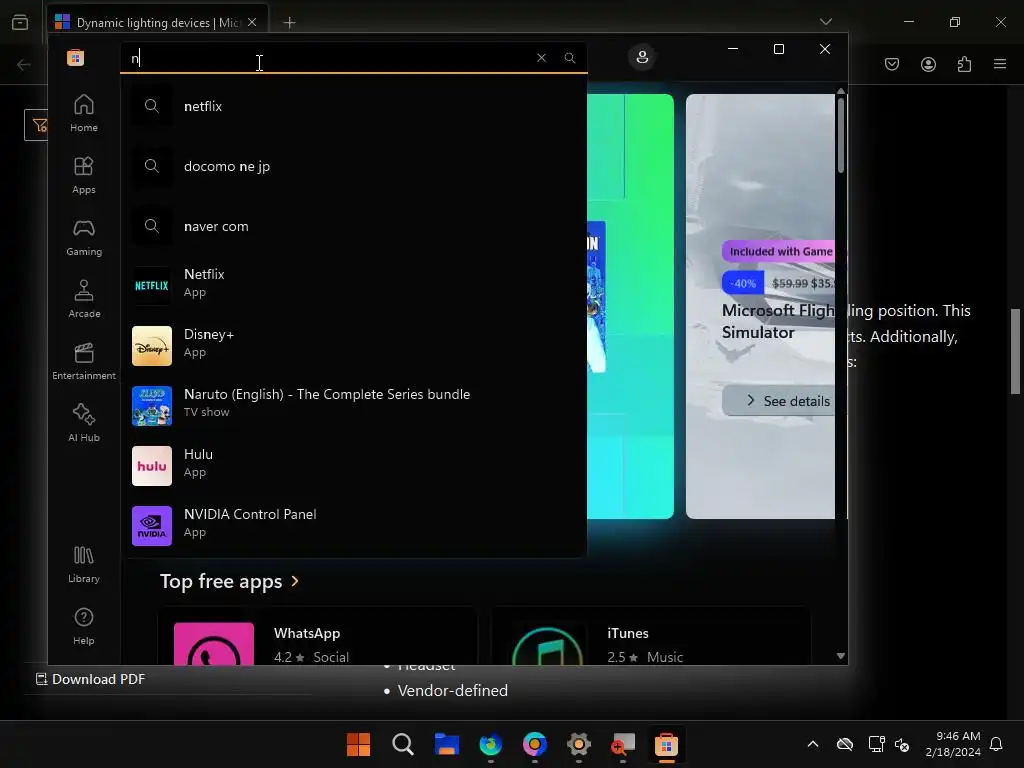This screenshot has width=1024, height=768.
Task: Open the browser Firefox View icon
Action: 20,22
